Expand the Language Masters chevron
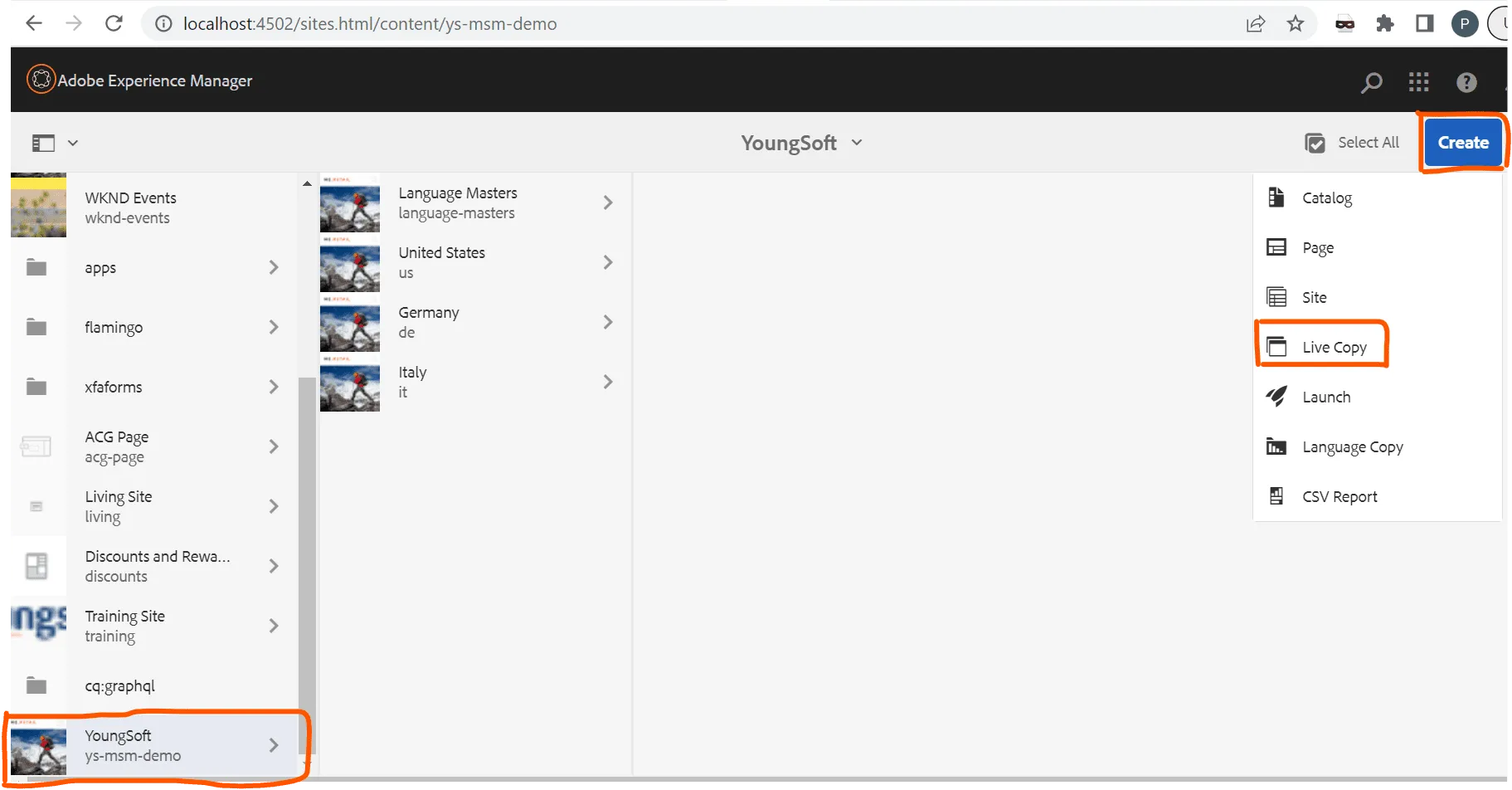The height and width of the screenshot is (790, 1512). point(608,202)
